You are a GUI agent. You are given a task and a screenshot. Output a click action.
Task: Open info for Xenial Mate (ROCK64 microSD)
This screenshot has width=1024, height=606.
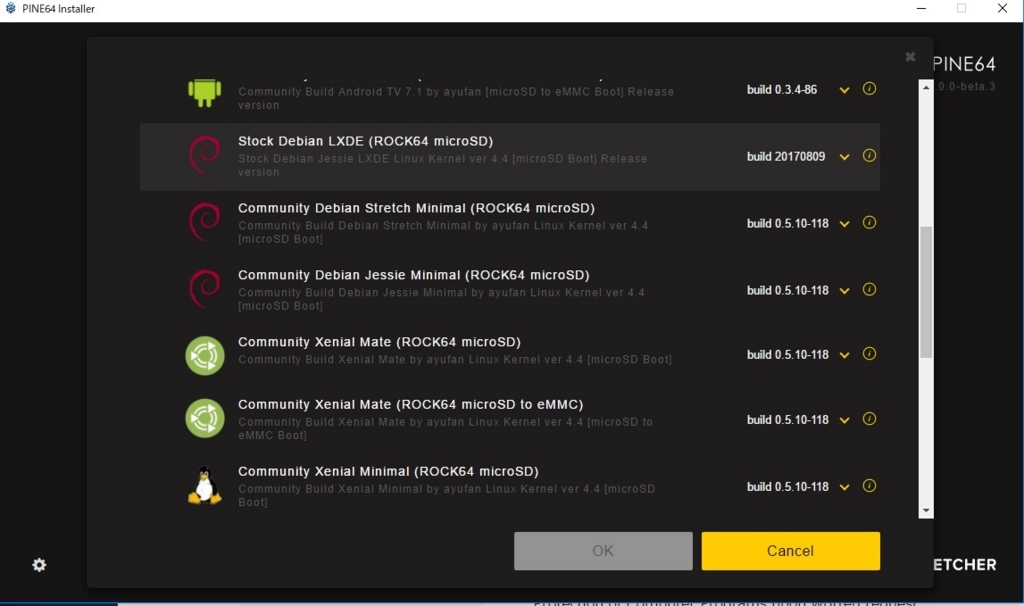point(869,354)
